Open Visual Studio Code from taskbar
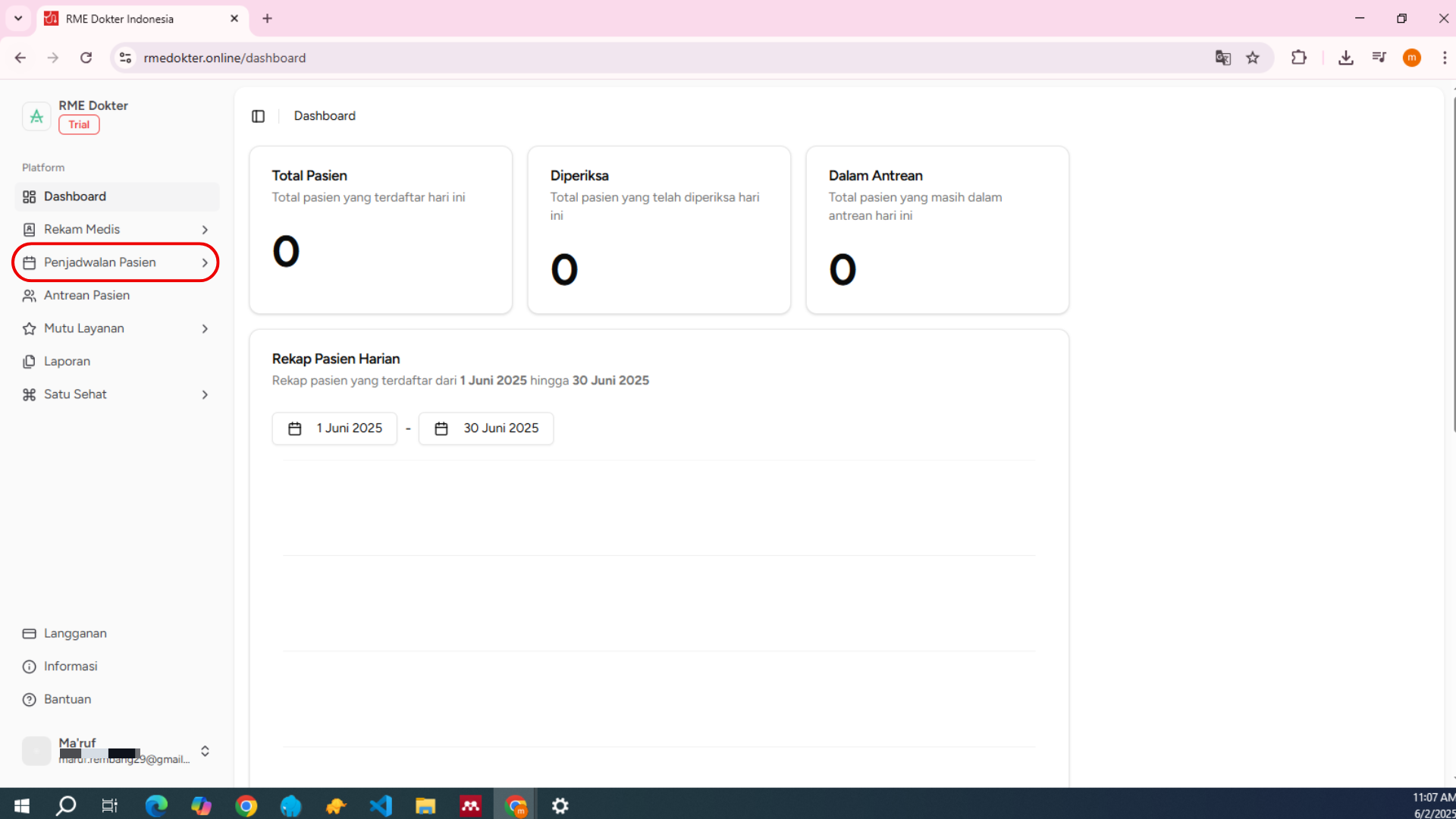This screenshot has height=819, width=1456. [x=381, y=805]
